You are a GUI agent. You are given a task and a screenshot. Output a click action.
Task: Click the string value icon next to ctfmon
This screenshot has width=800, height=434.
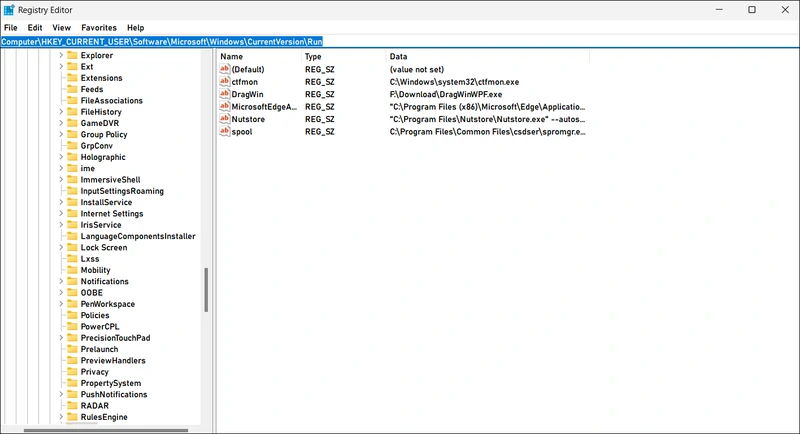224,82
